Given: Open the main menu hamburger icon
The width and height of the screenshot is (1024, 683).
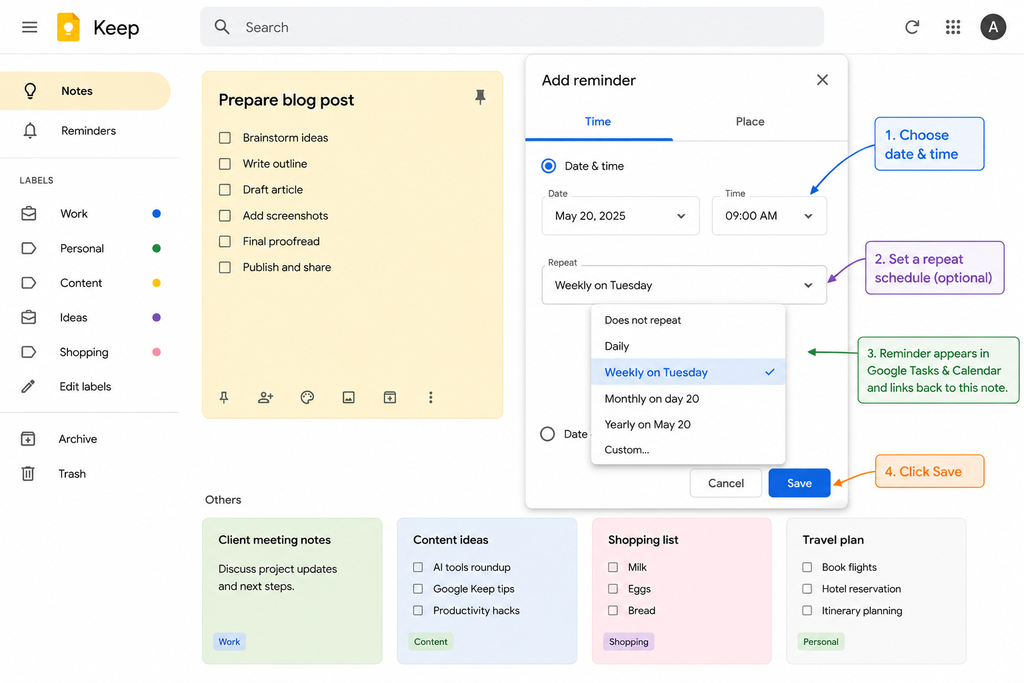Looking at the screenshot, I should coord(29,27).
